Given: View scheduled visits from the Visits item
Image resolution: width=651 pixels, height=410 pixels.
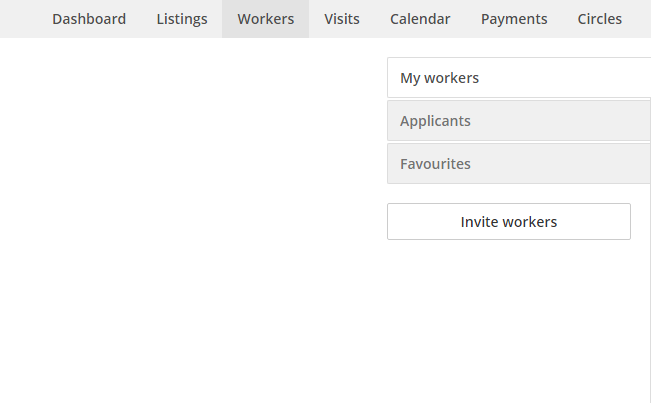Looking at the screenshot, I should (x=342, y=19).
